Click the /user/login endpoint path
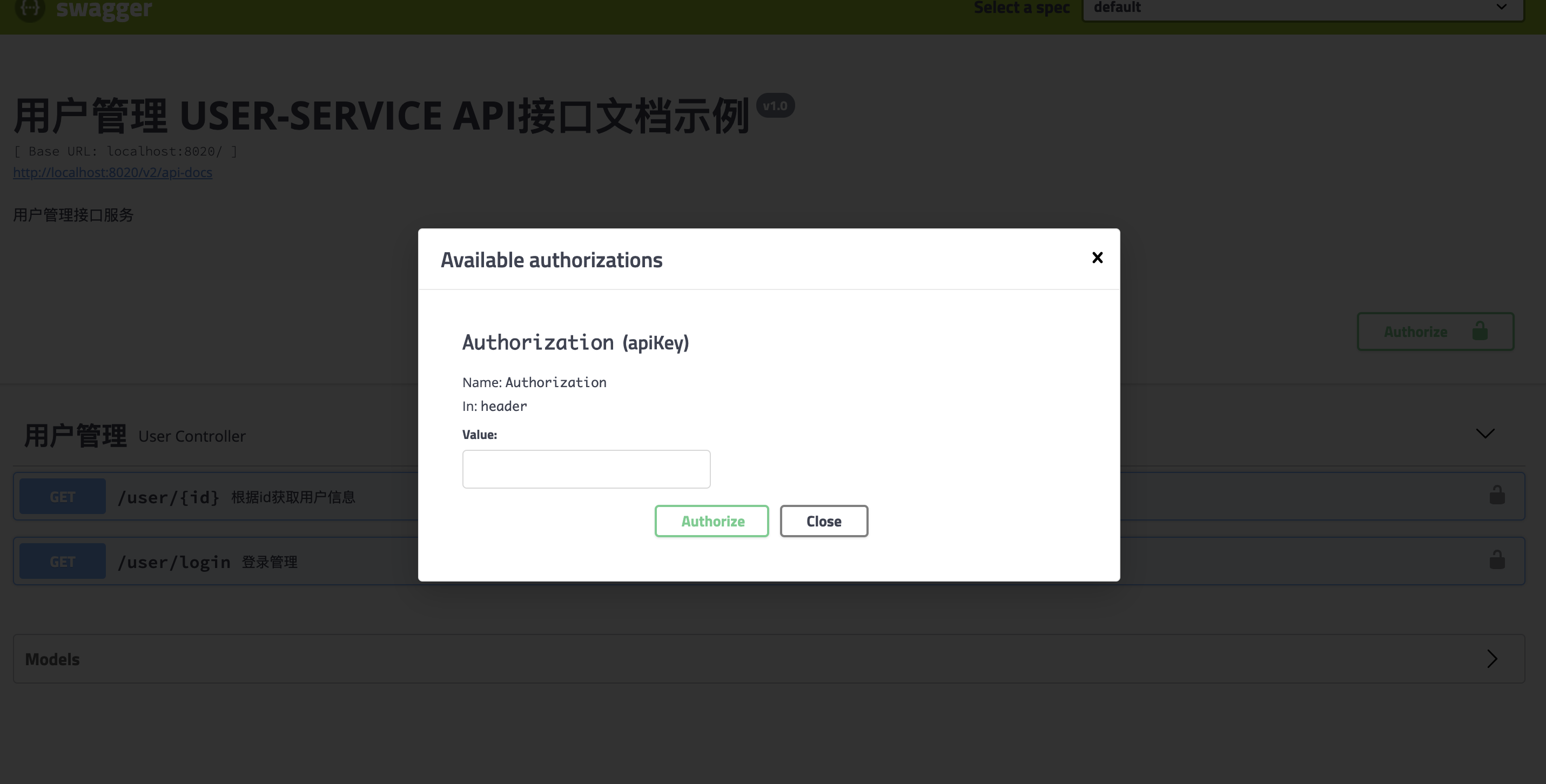Viewport: 1546px width, 784px height. point(174,562)
